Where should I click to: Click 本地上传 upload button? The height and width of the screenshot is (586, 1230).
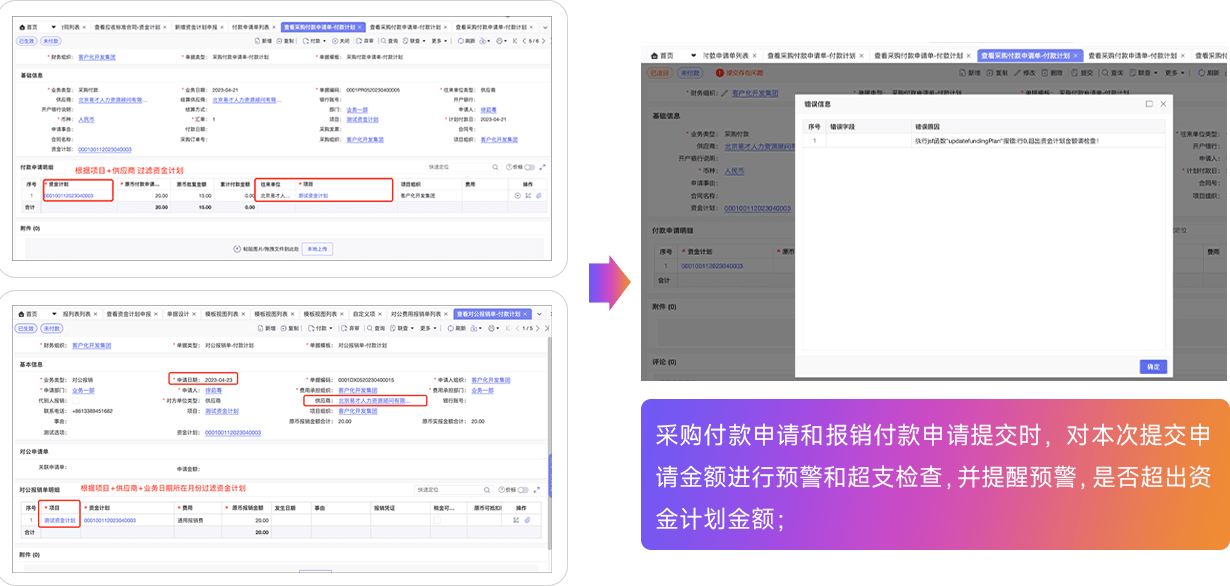(317, 248)
